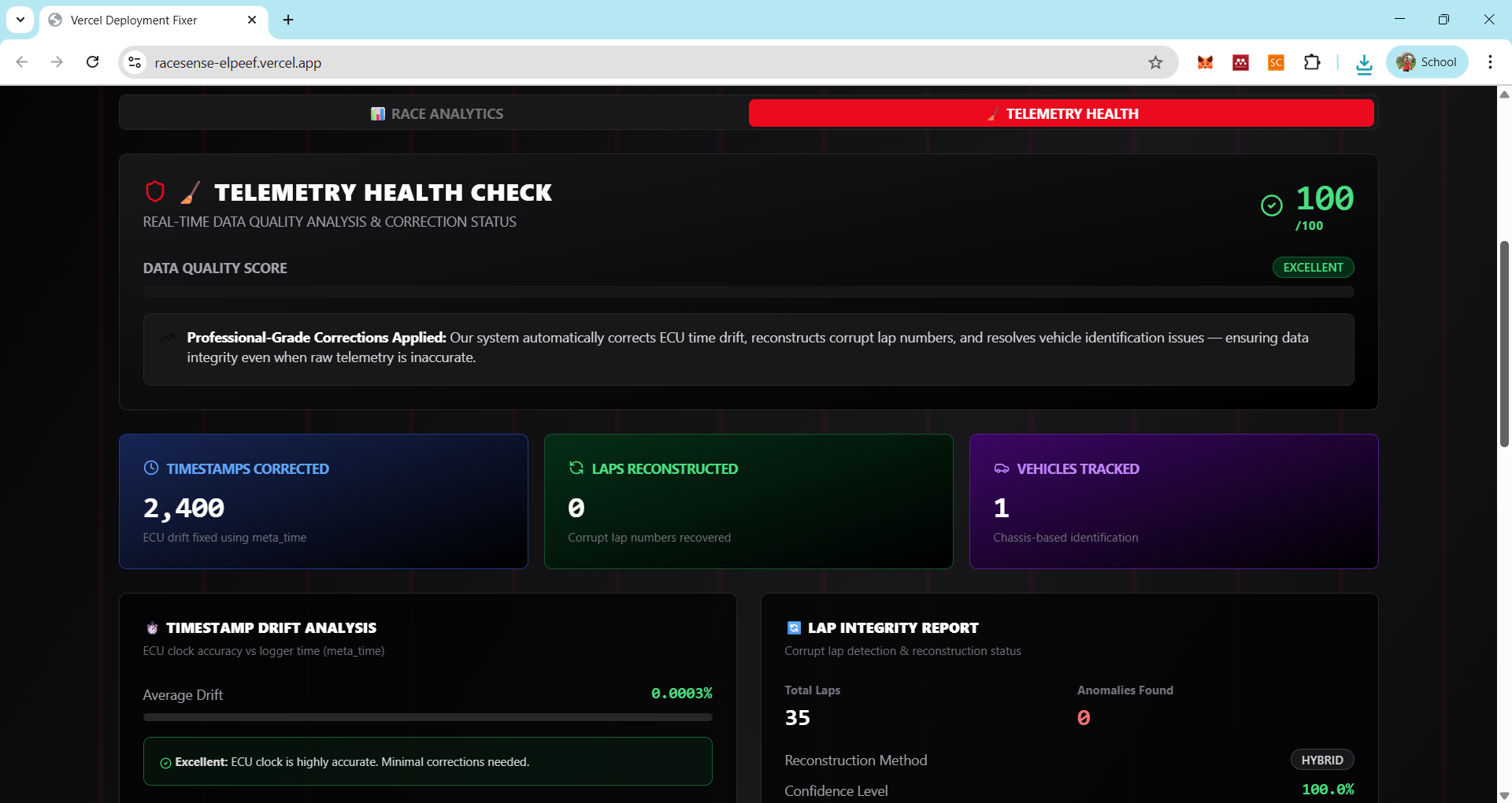Click the car icon on Vehicles Tracked card
Screen dimensions: 1512x803
(x=1002, y=468)
